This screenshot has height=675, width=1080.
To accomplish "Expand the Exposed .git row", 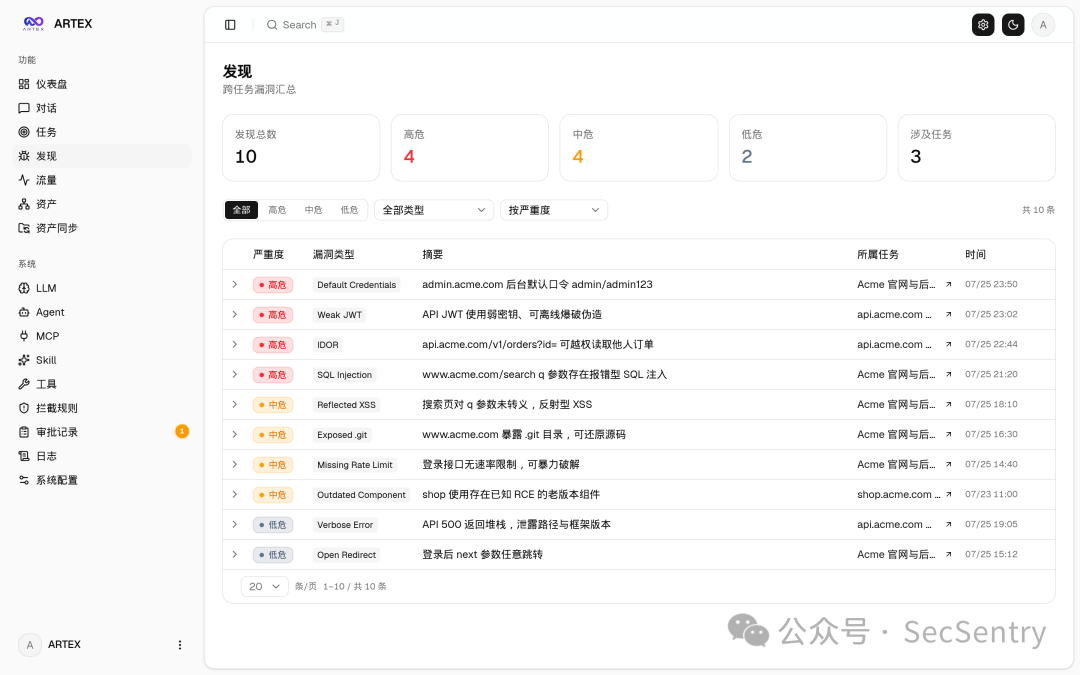I will coord(235,435).
